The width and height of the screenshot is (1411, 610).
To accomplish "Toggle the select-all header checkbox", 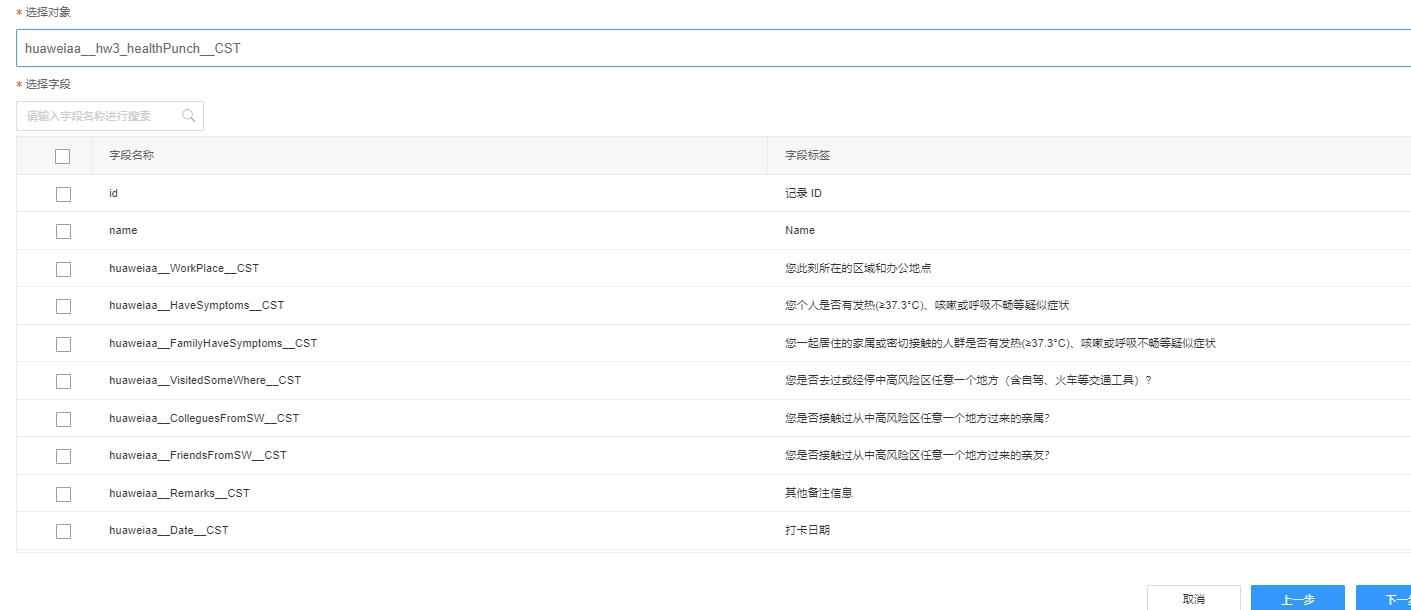I will 63,156.
